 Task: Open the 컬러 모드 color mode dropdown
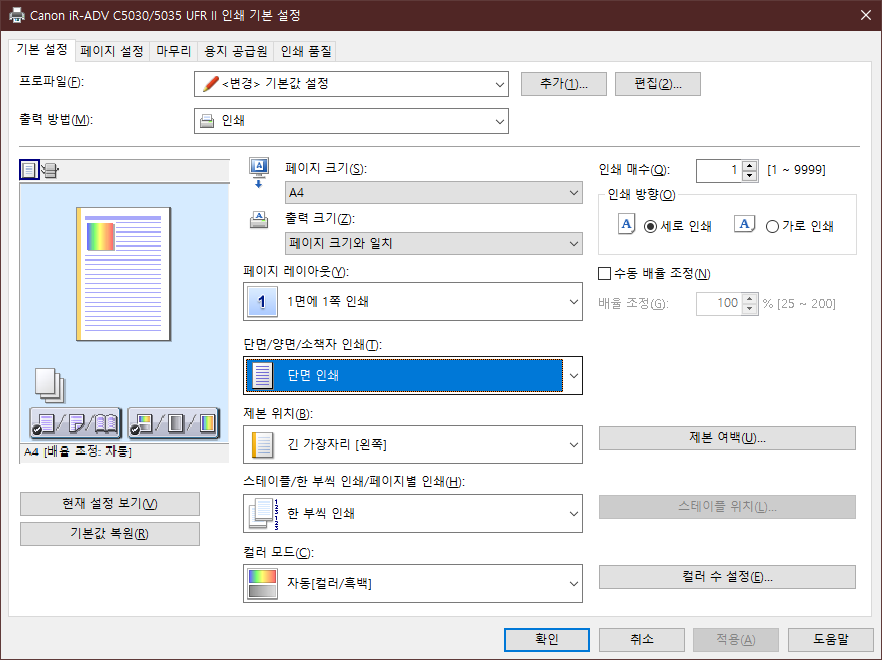click(x=413, y=583)
